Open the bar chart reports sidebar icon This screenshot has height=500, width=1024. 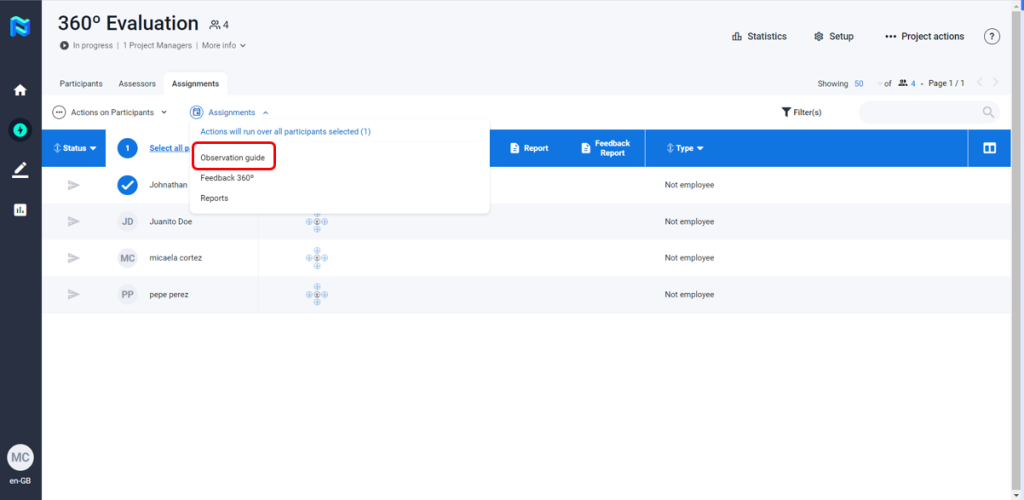coord(20,209)
